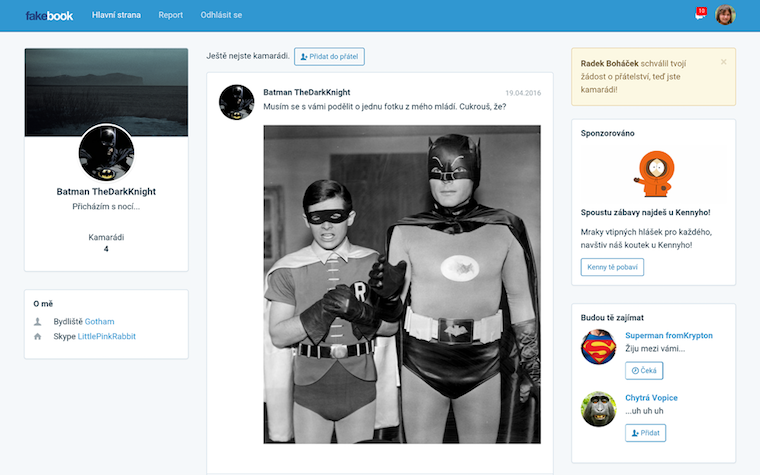Open post author name Batman TheDarkKnight

pos(306,92)
